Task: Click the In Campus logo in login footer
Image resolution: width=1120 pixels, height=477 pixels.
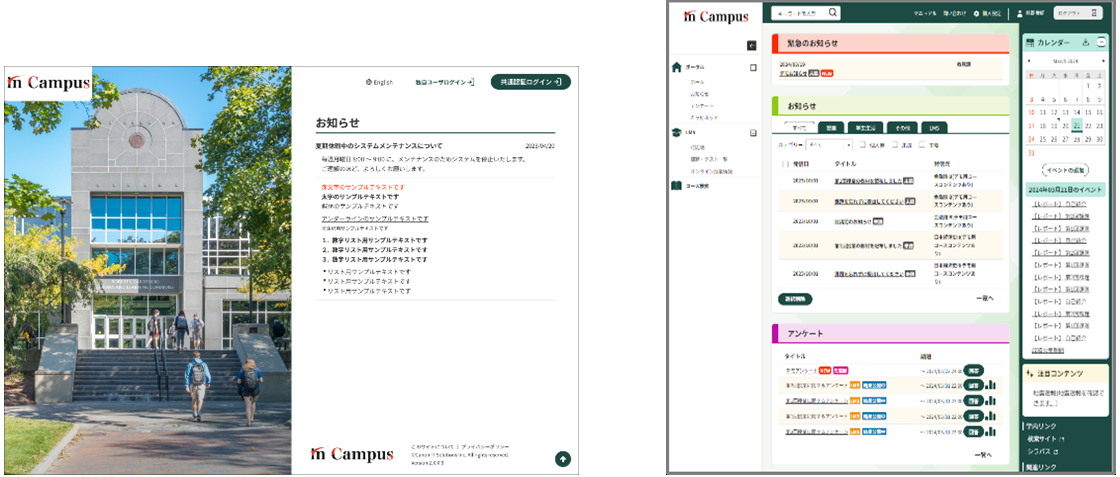Action: click(351, 453)
